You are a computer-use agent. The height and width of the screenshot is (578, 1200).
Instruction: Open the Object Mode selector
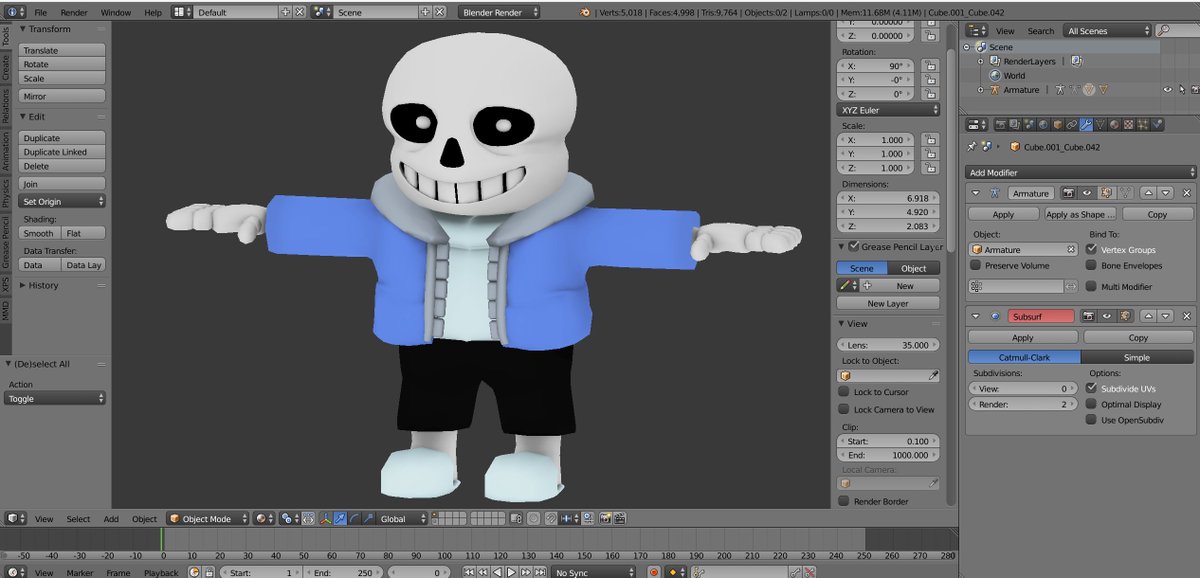coord(206,519)
